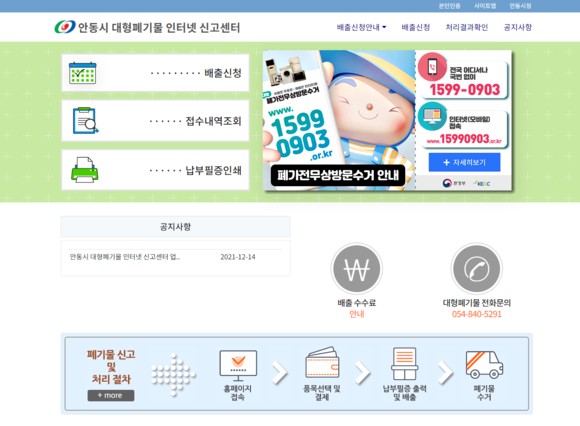Go to 공지사항 in top navigation
The height and width of the screenshot is (426, 580).
pyautogui.click(x=518, y=27)
